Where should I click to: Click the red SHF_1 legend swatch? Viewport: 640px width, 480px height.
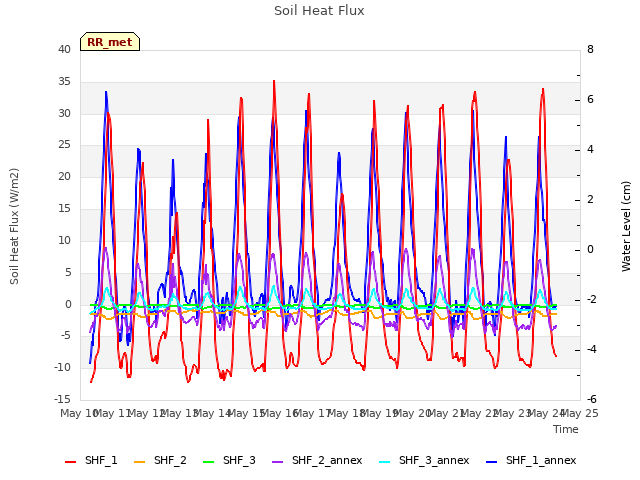71,462
